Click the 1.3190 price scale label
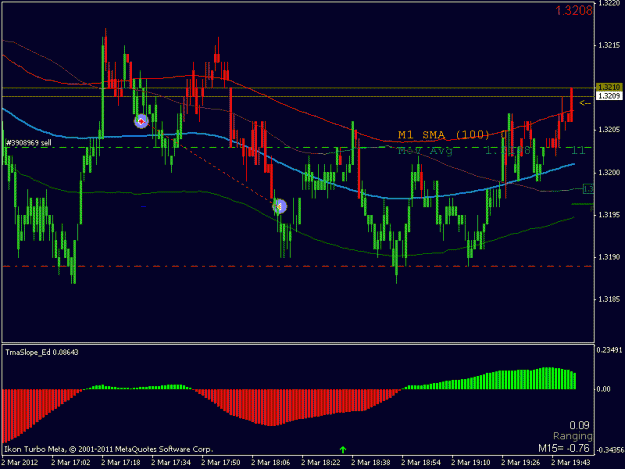Screen dimensions: 625x469 609,257
